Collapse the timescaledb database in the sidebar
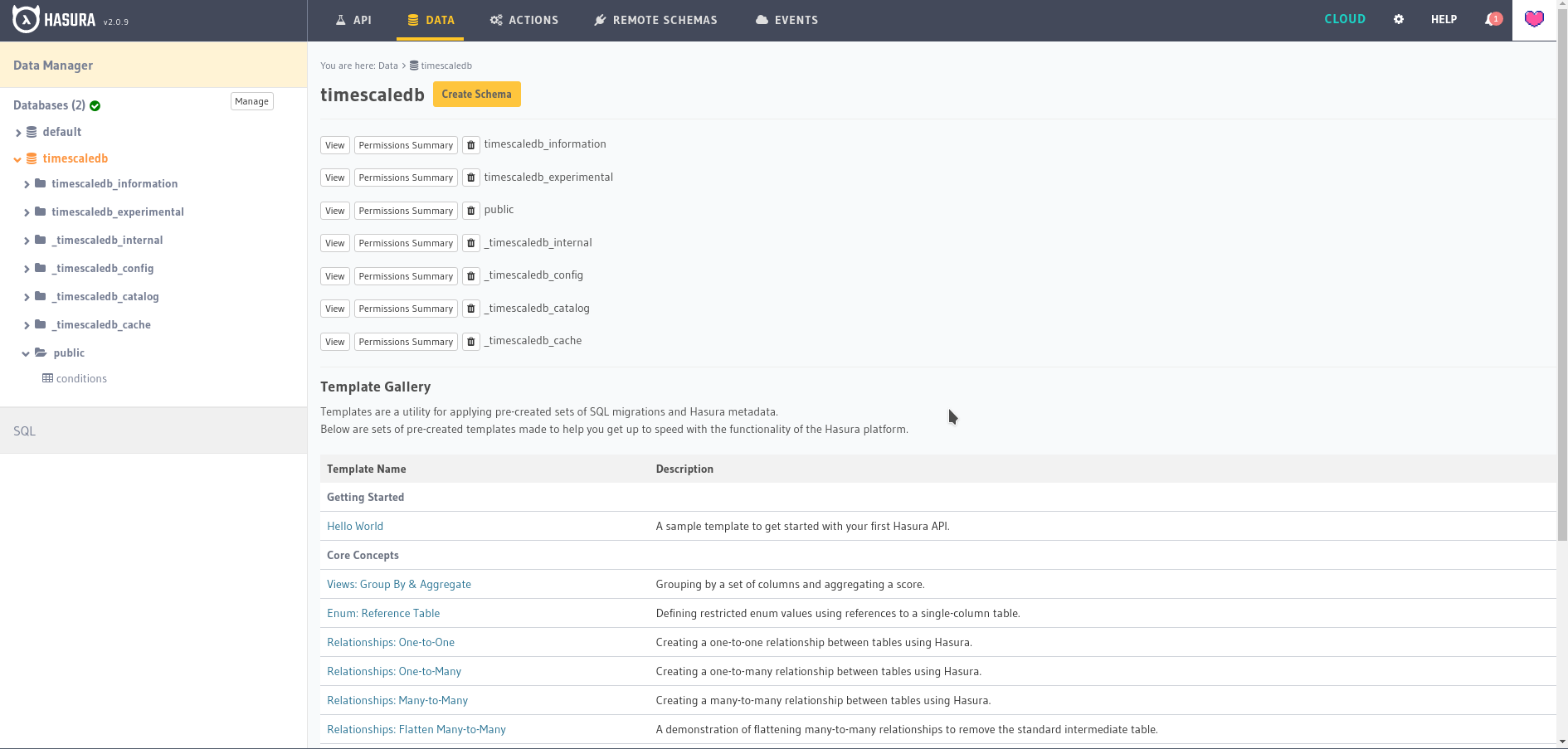Screen dimensions: 1568x749 tap(17, 158)
